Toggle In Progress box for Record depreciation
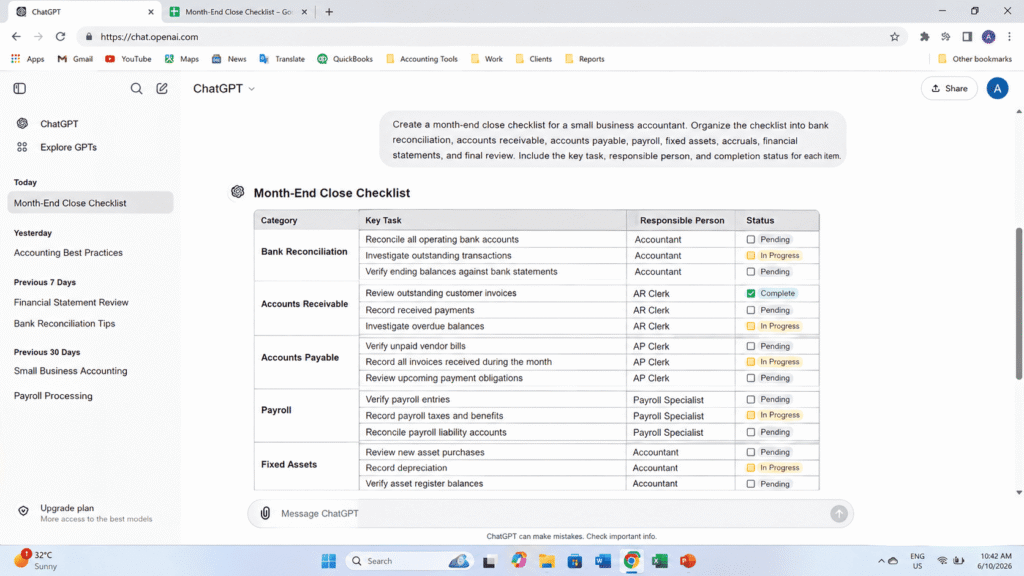 (x=750, y=468)
